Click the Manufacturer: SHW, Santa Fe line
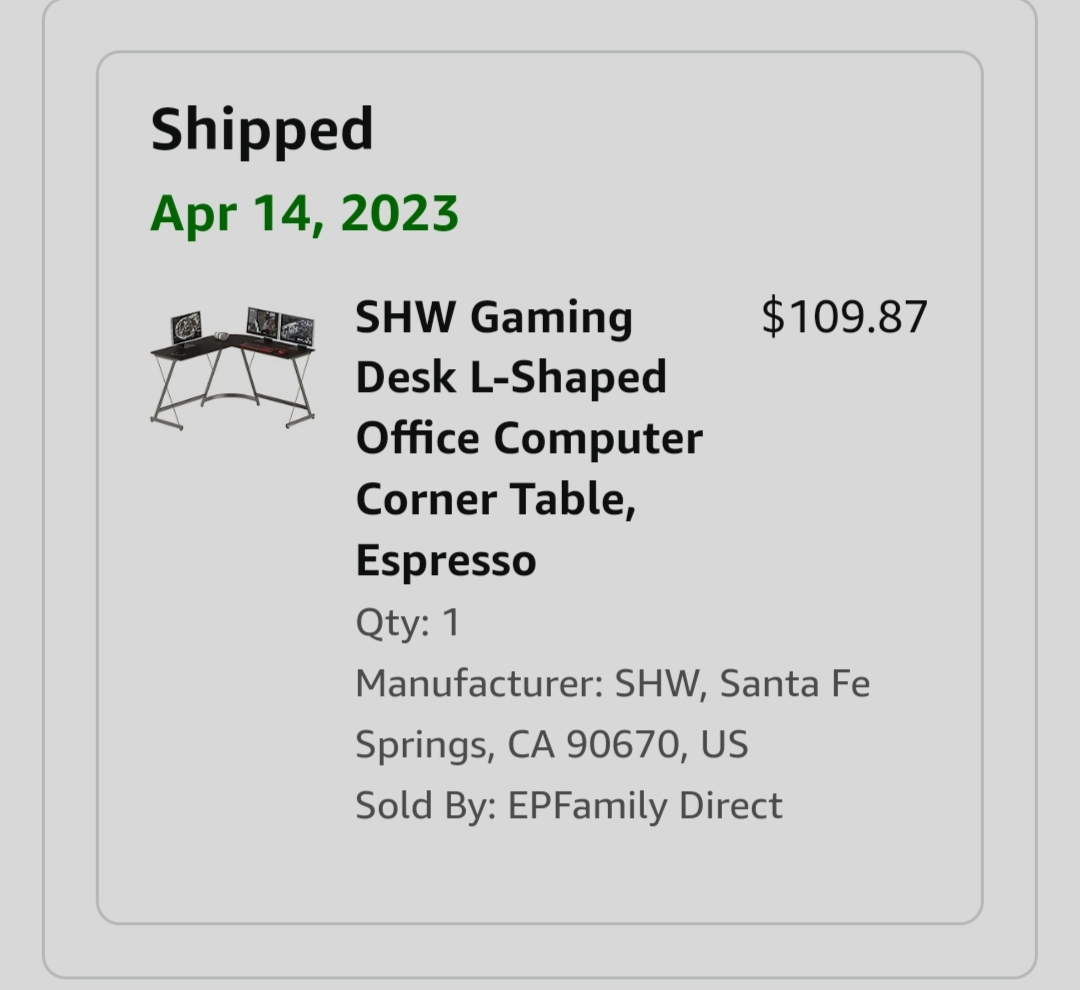Viewport: 1080px width, 990px height. click(x=613, y=683)
